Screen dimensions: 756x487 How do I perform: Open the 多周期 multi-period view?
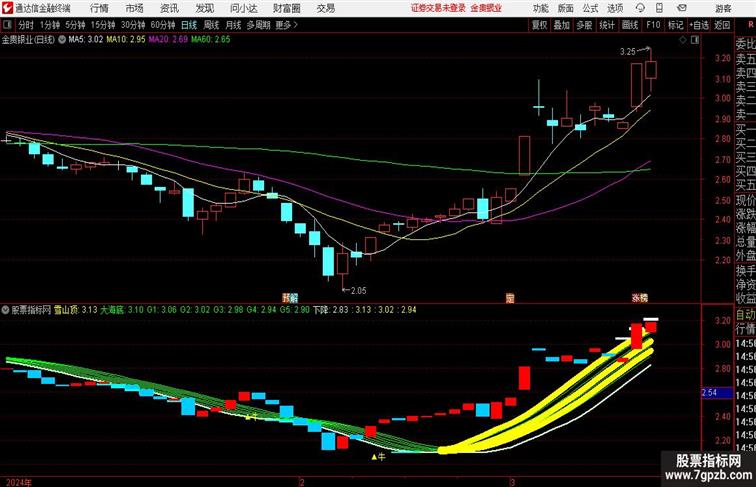[x=258, y=25]
